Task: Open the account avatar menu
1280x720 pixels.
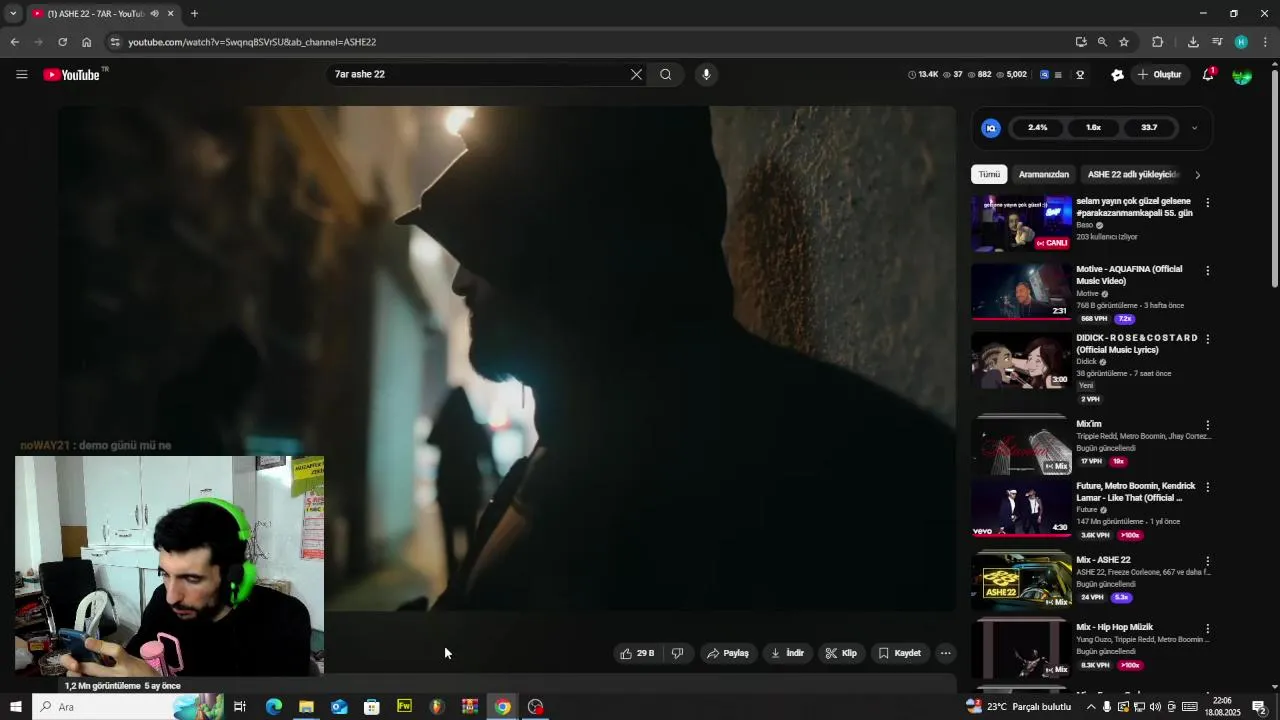Action: tap(1242, 75)
